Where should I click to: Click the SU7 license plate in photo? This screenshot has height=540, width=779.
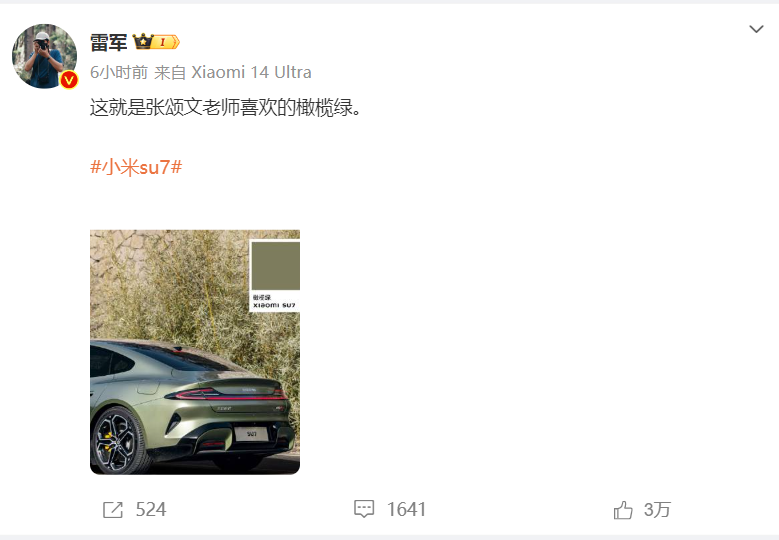[x=251, y=434]
